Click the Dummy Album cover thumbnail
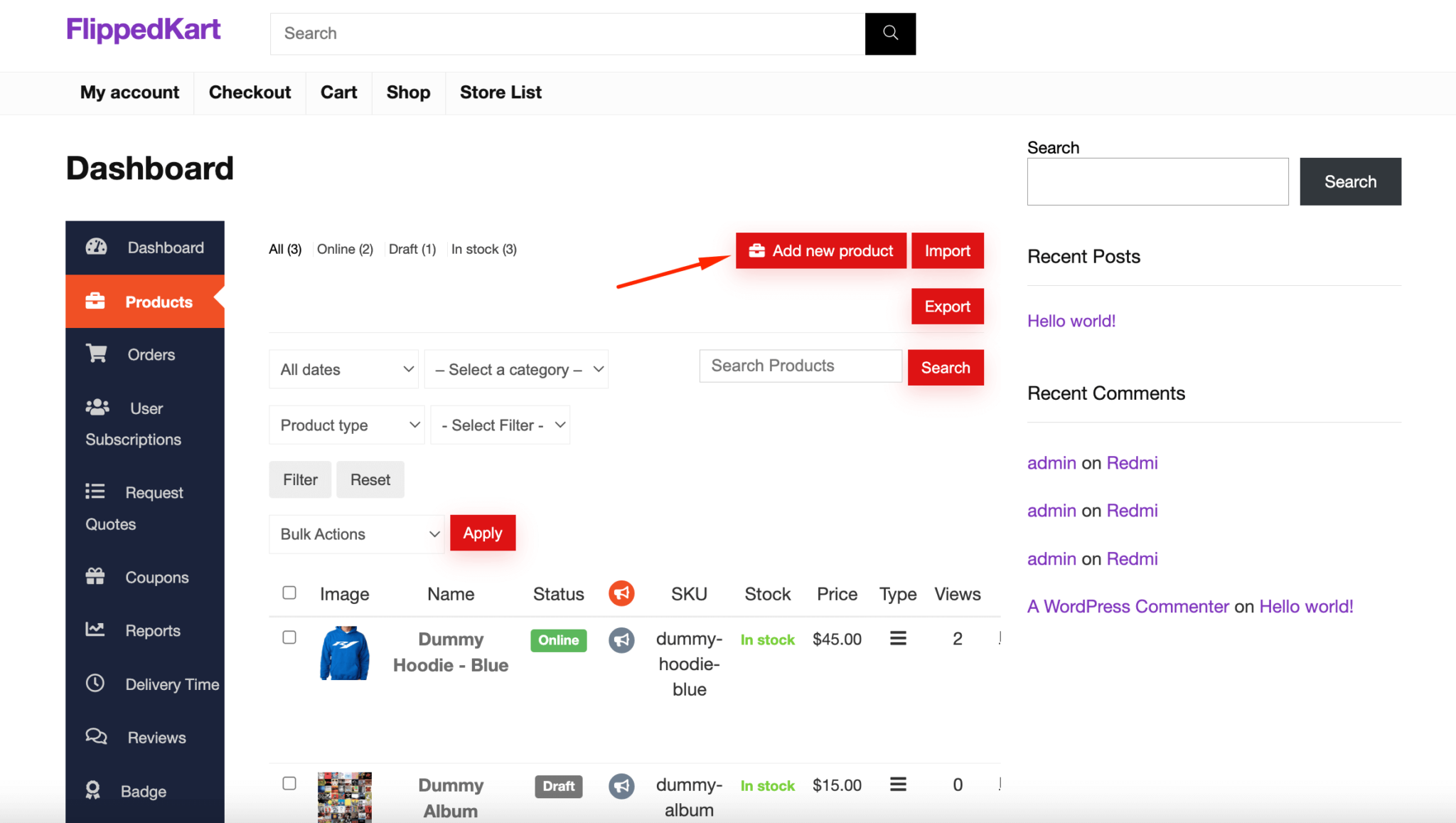 (345, 797)
